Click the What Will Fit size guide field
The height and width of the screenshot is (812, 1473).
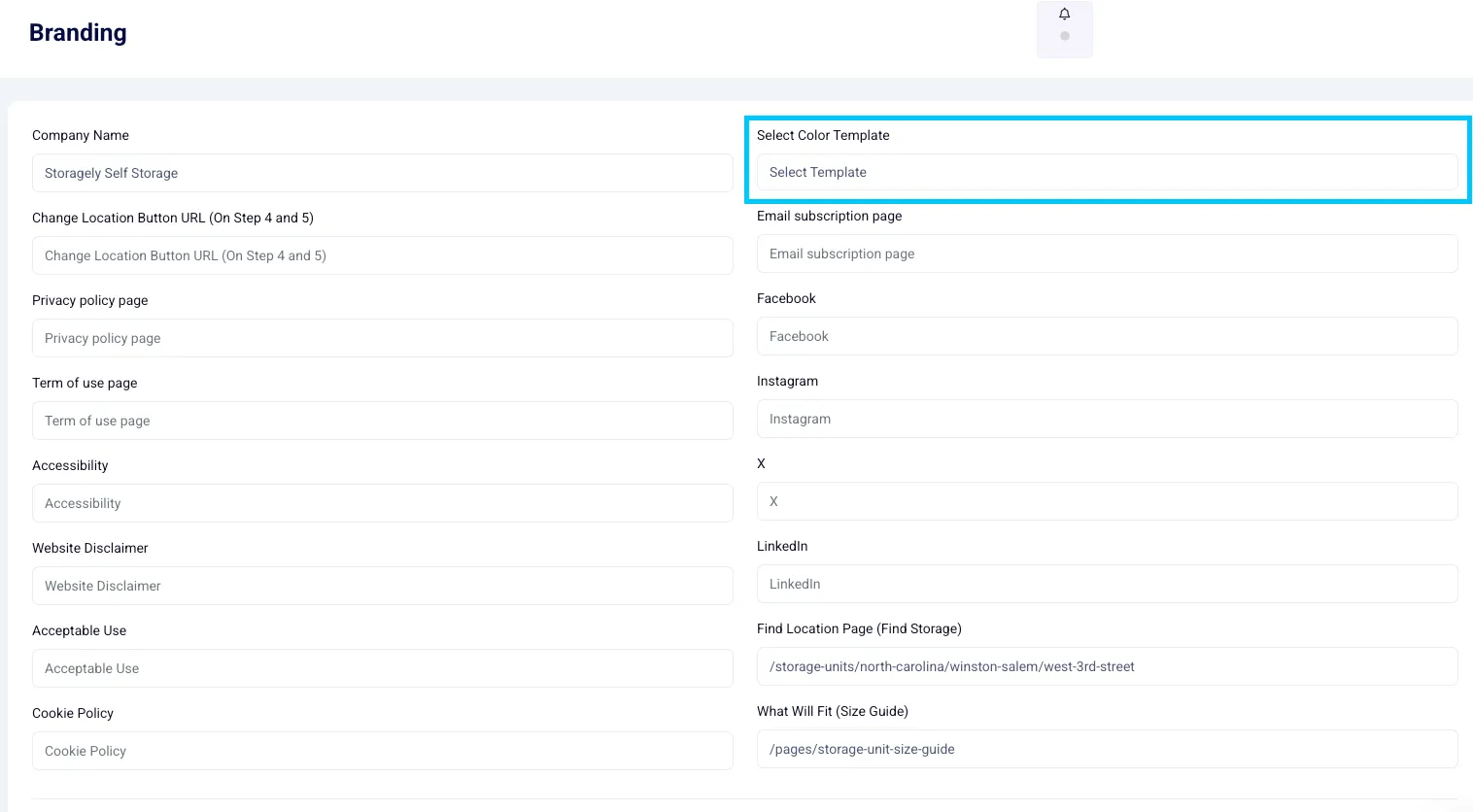pos(1108,749)
